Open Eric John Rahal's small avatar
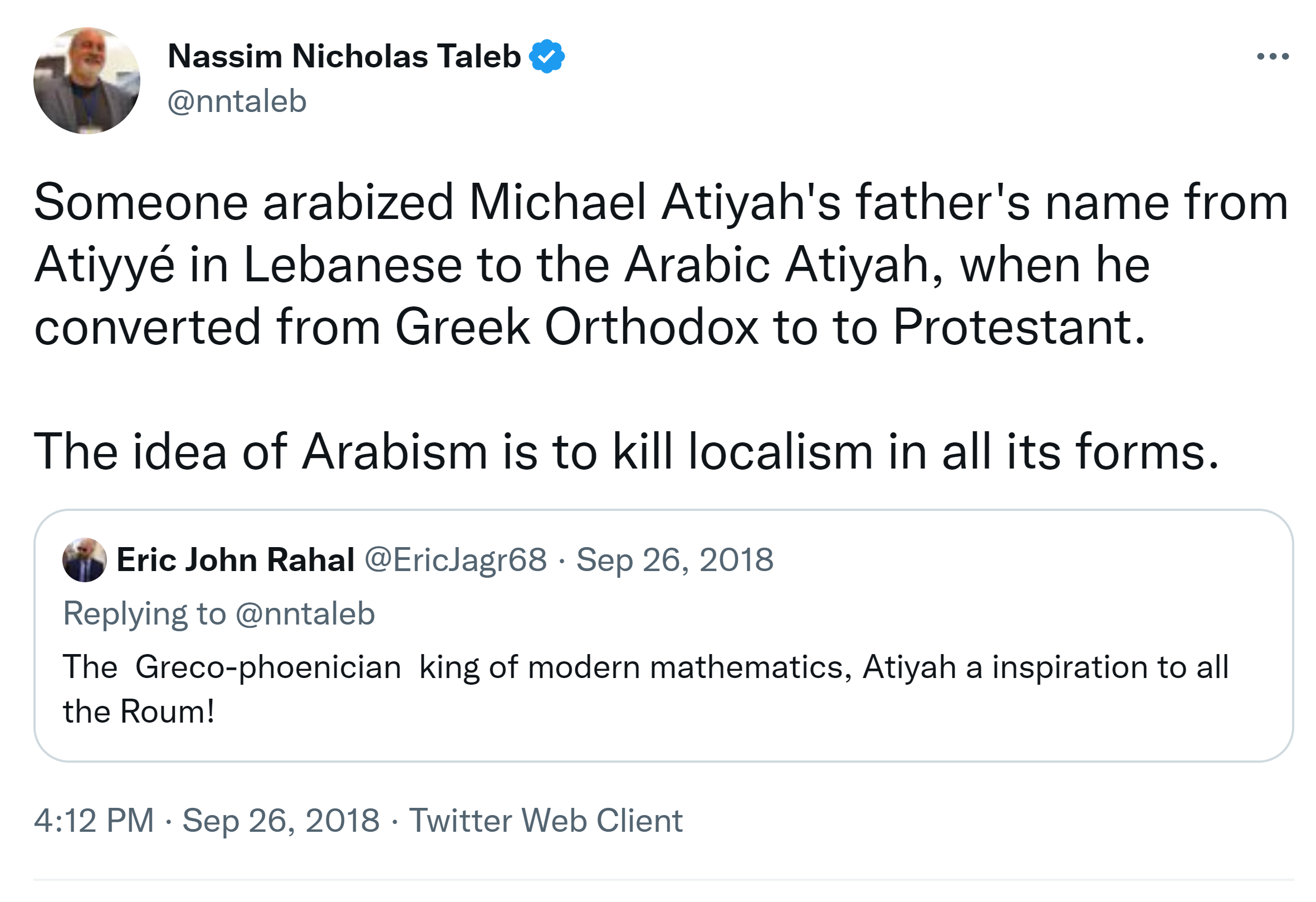This screenshot has width=1316, height=902. pos(85,560)
